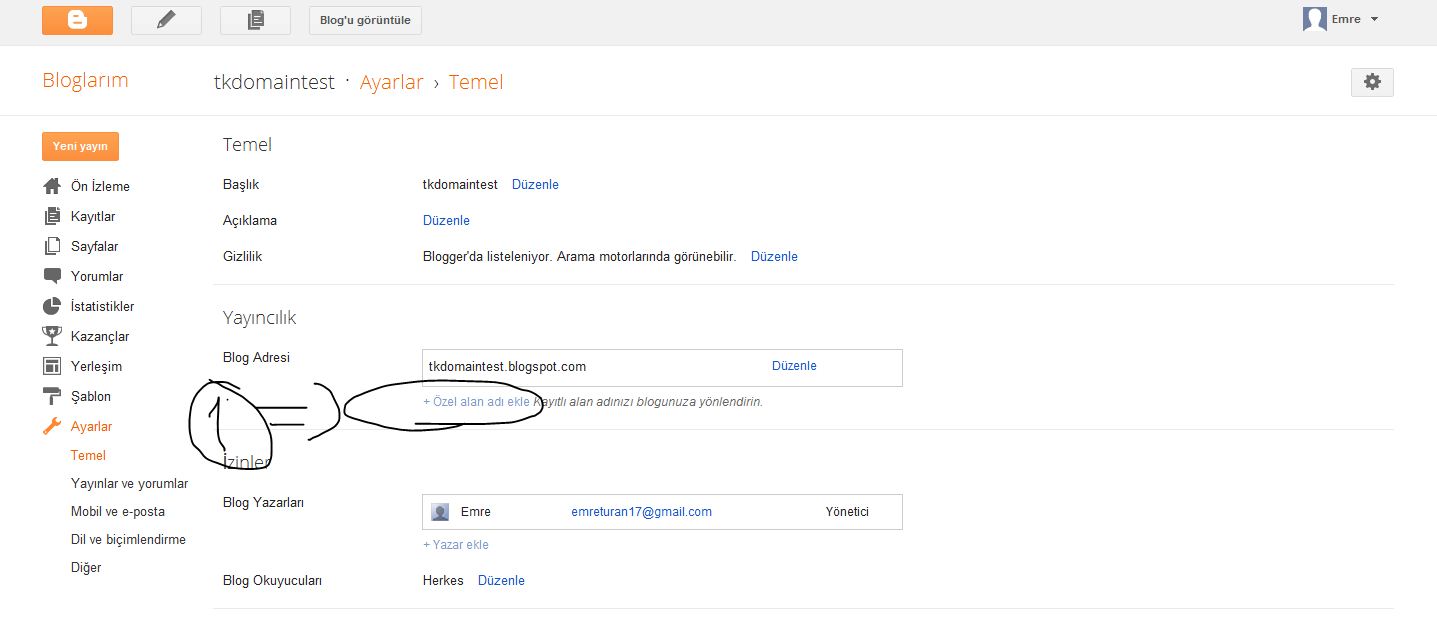Click tkdomaintest blog name in breadcrumb
Image resolution: width=1437 pixels, height=632 pixels.
[274, 82]
